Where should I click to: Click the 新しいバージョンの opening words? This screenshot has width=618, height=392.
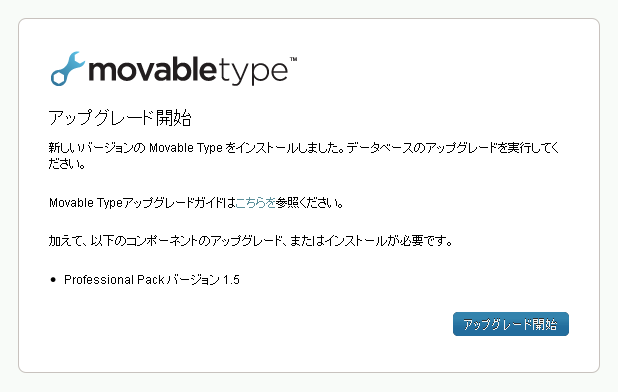(x=97, y=148)
